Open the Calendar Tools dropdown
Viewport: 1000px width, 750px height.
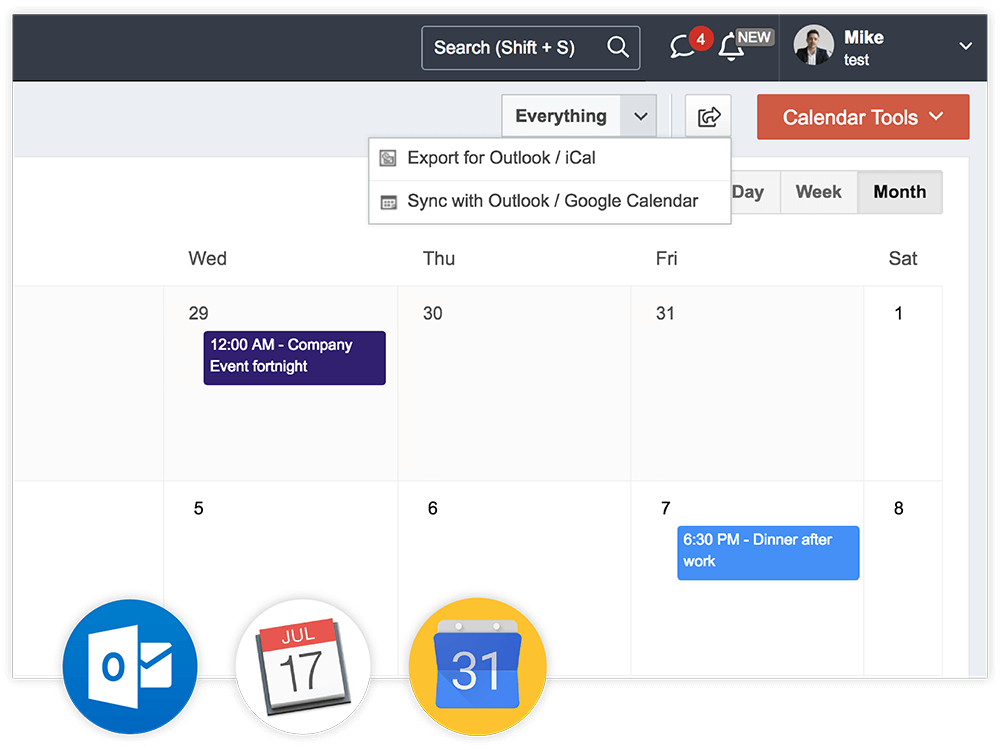click(x=863, y=117)
